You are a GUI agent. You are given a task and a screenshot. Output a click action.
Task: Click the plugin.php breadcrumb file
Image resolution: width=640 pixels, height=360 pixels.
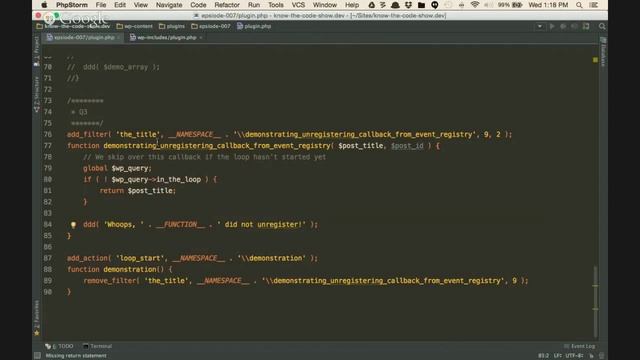[x=254, y=26]
